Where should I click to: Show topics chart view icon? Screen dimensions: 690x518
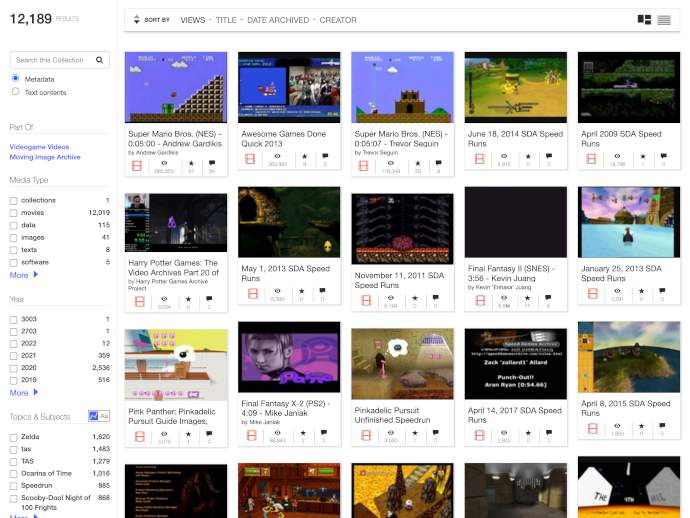point(93,416)
